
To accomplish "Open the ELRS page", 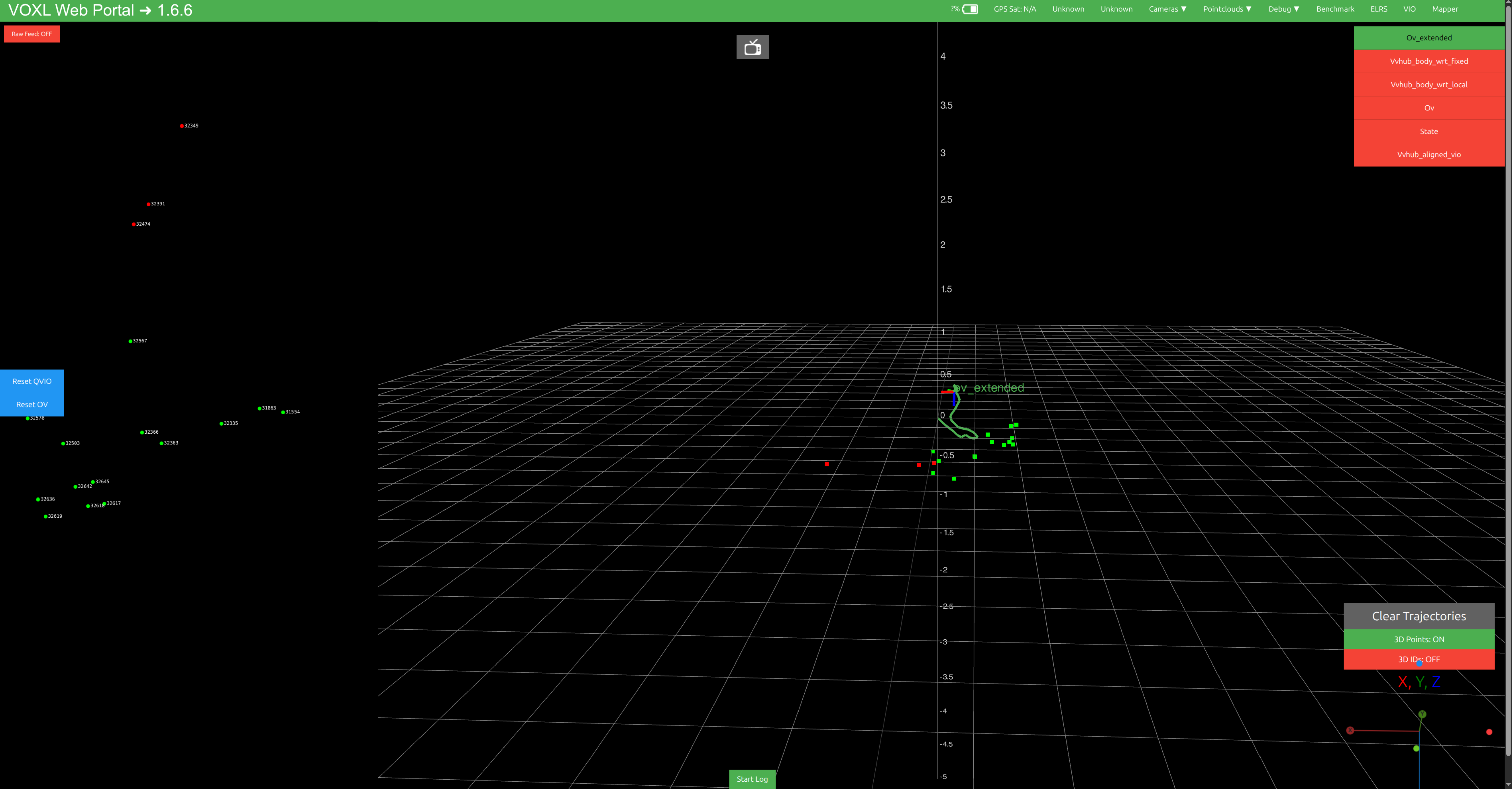I will [x=1379, y=9].
